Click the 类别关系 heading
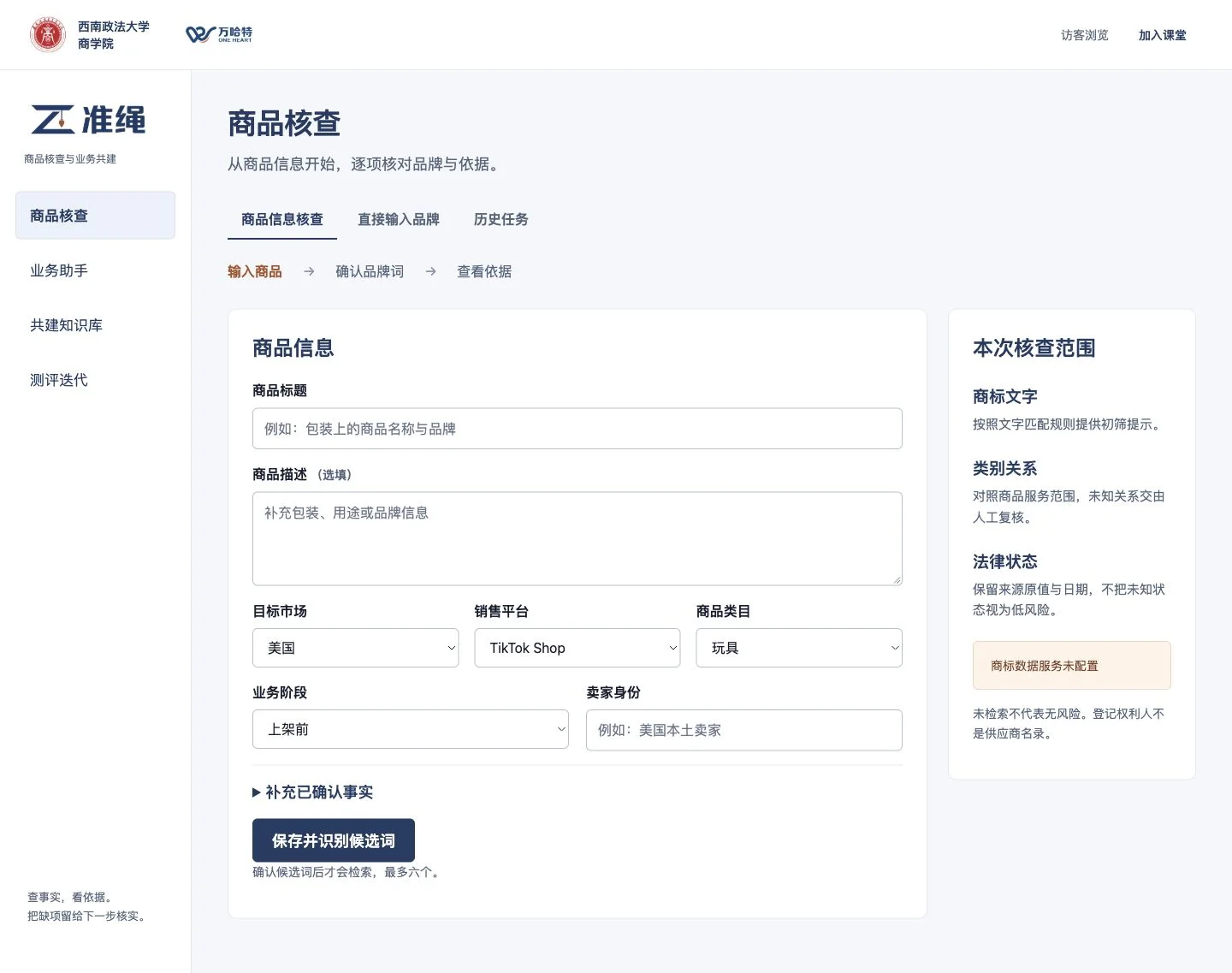Screen dimensions: 1232x973 [x=1005, y=468]
